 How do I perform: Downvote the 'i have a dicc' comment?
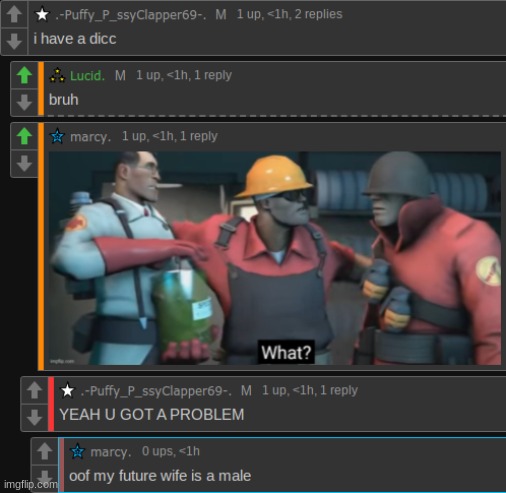(x=14, y=41)
